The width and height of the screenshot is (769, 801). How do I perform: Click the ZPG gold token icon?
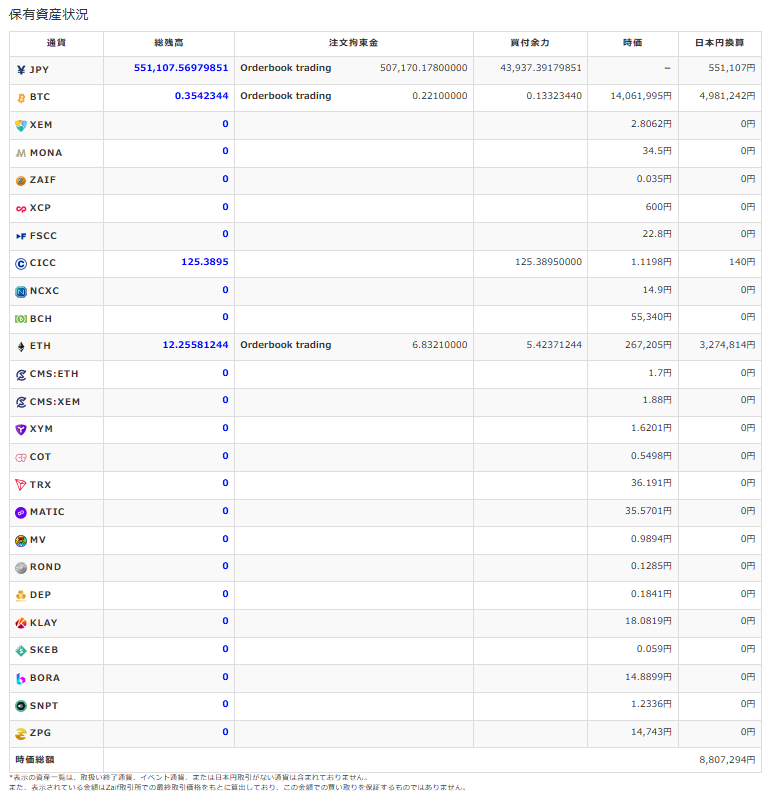pyautogui.click(x=21, y=734)
